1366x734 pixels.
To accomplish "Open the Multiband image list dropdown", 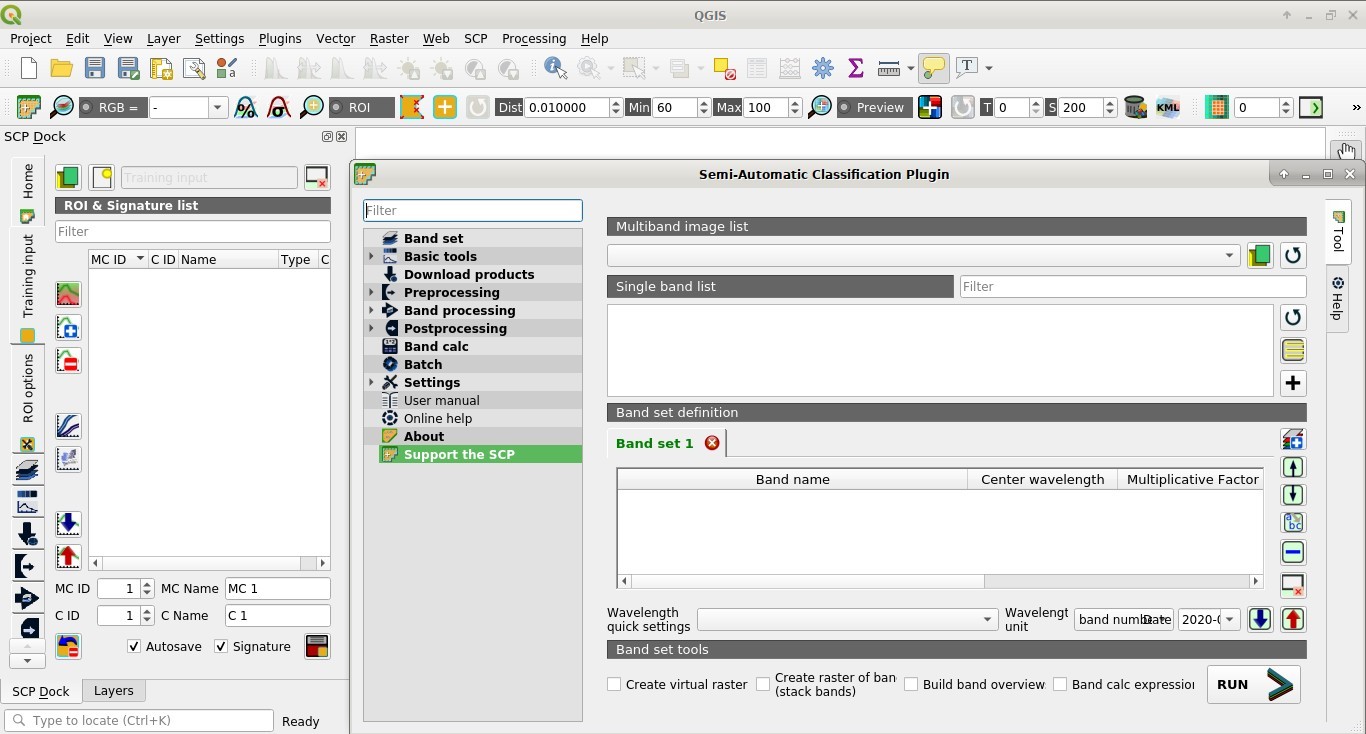I will [923, 256].
